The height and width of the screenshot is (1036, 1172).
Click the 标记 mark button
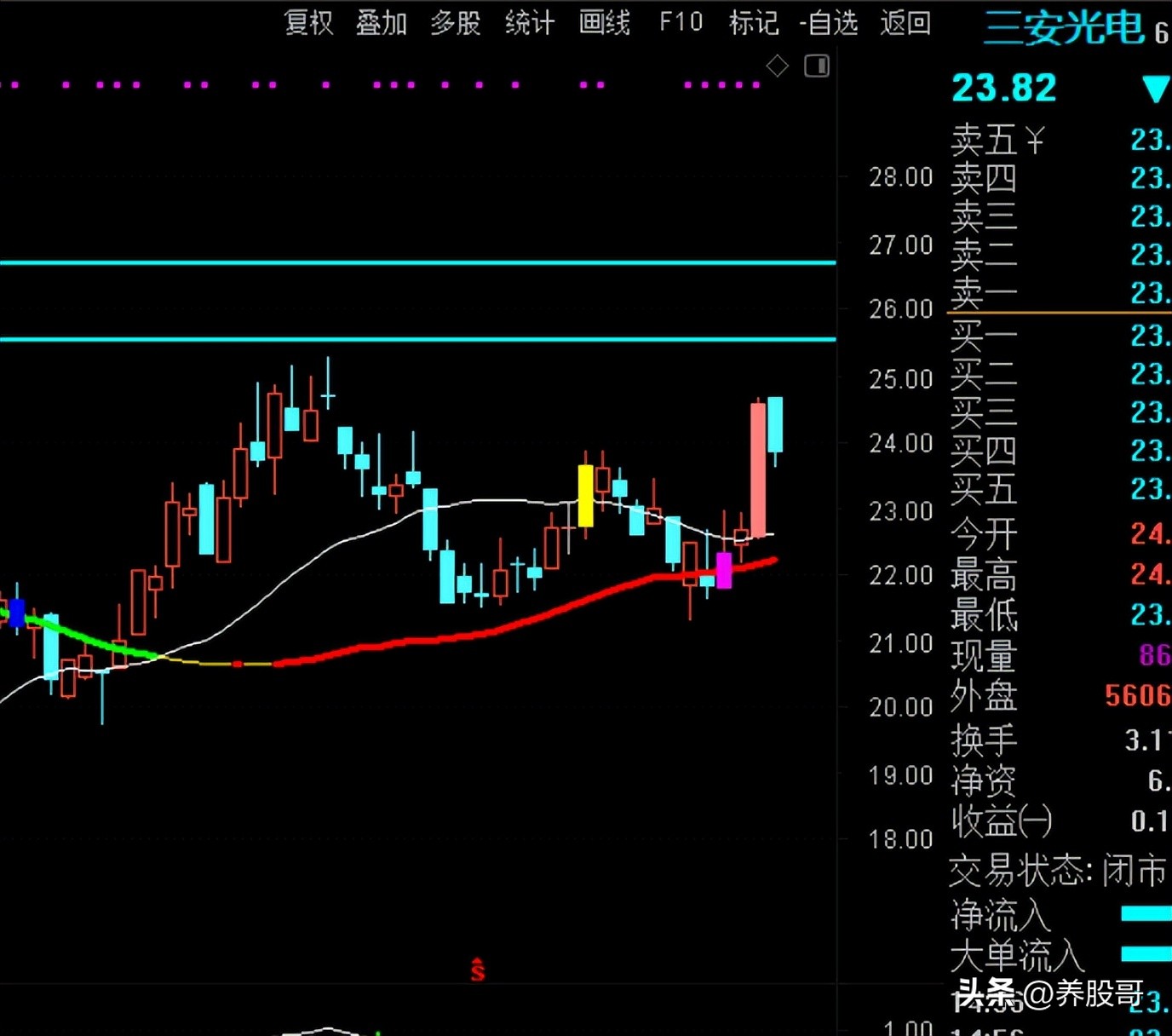754,22
